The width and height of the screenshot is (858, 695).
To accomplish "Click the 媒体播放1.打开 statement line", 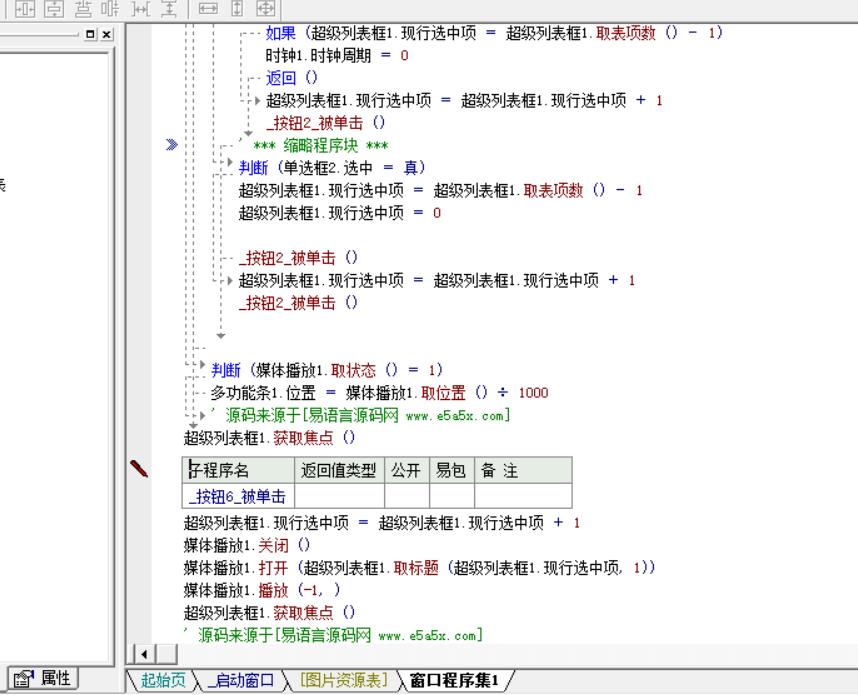I will [419, 567].
